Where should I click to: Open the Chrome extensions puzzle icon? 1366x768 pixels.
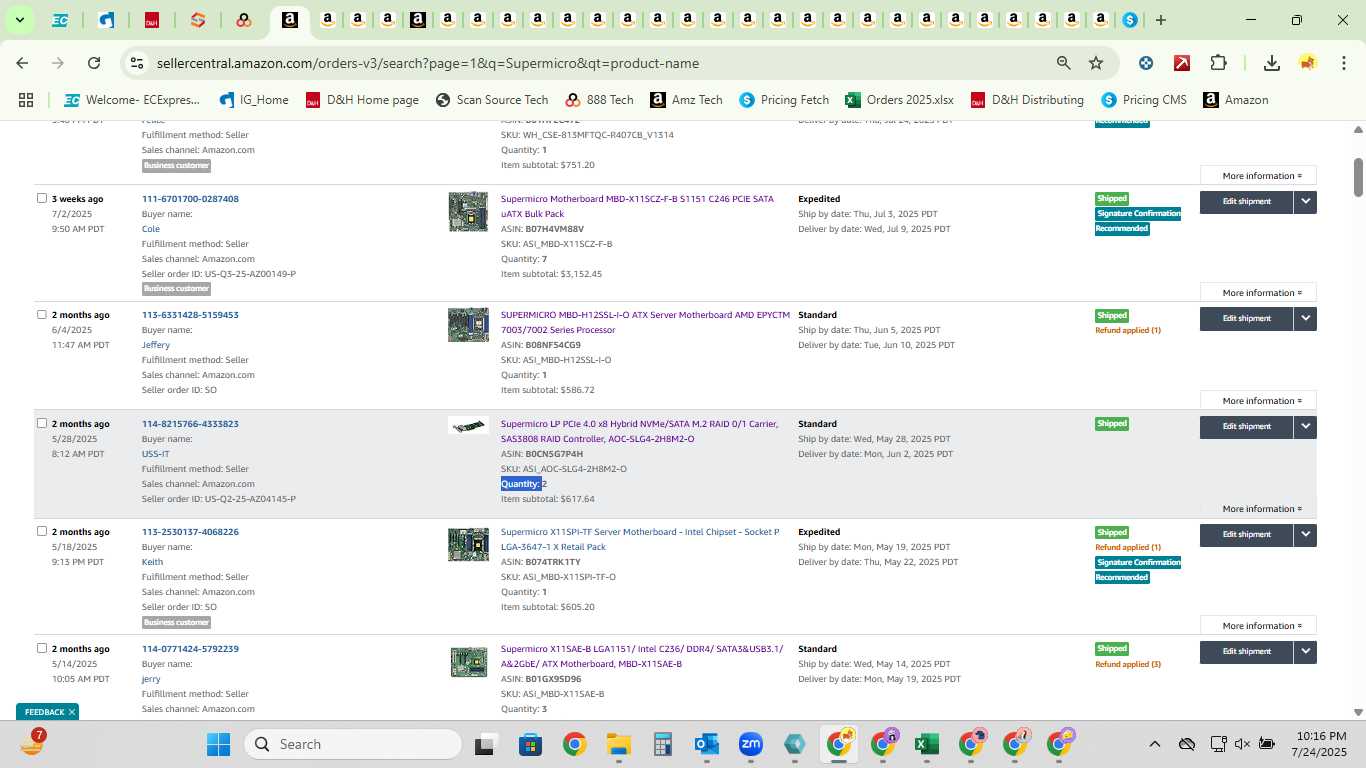pyautogui.click(x=1218, y=63)
